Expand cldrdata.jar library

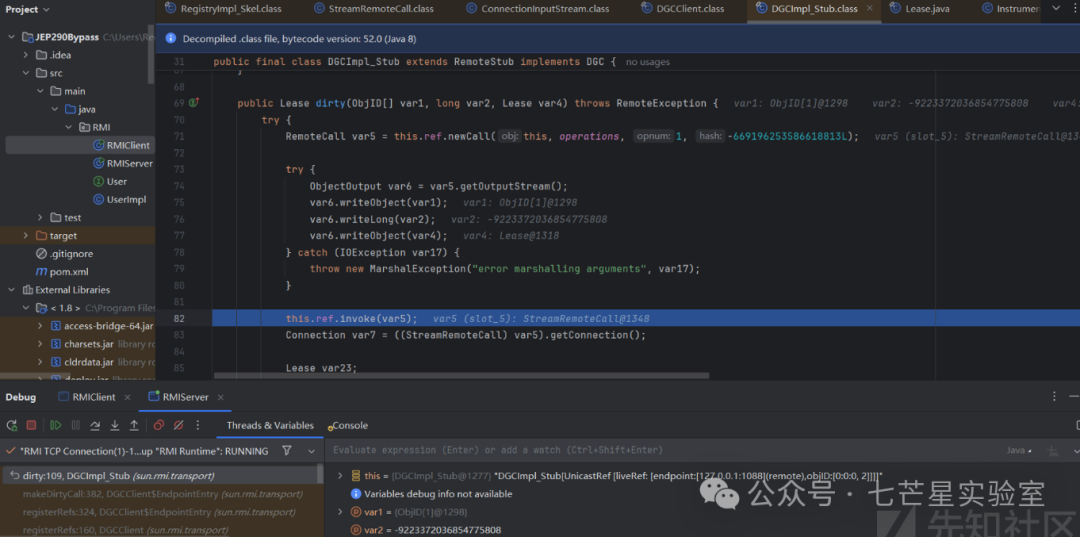41,362
